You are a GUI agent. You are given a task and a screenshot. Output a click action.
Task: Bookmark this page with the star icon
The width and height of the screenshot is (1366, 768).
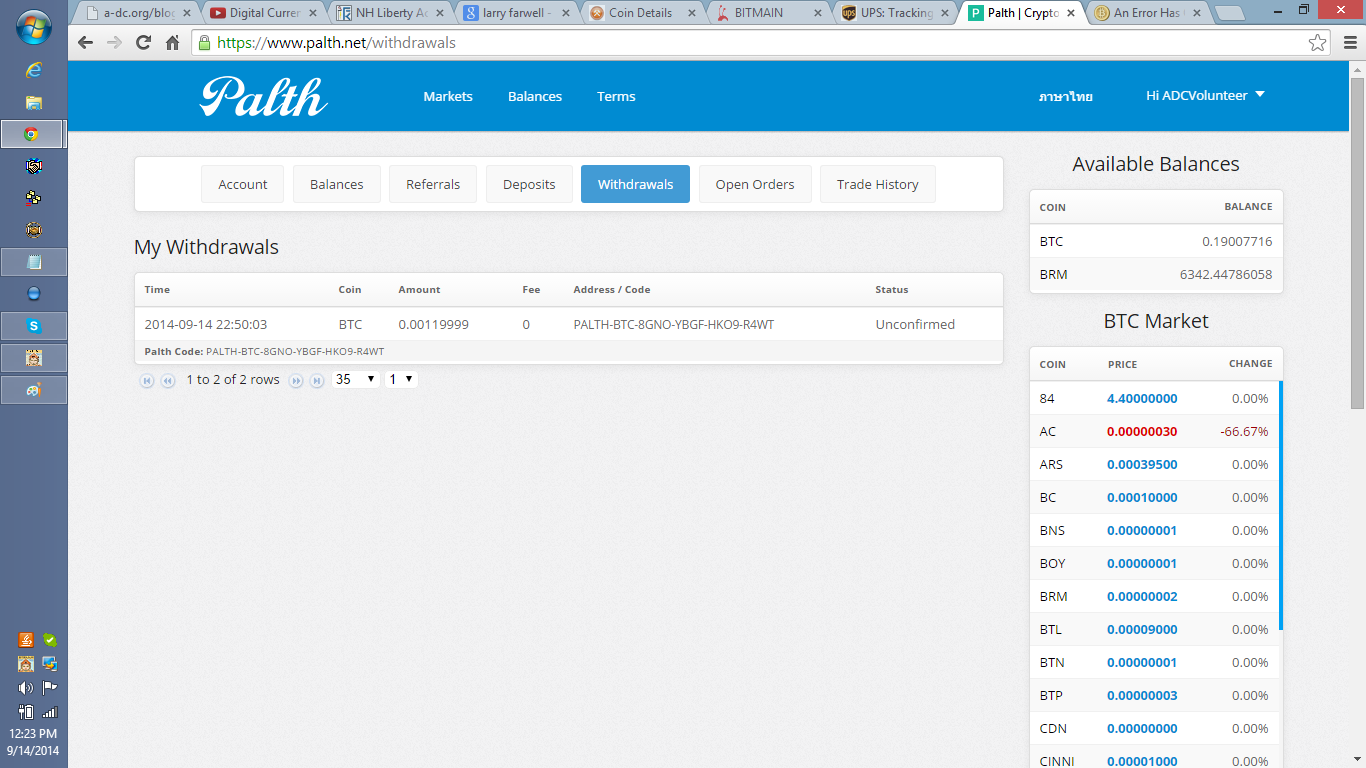pos(1318,43)
